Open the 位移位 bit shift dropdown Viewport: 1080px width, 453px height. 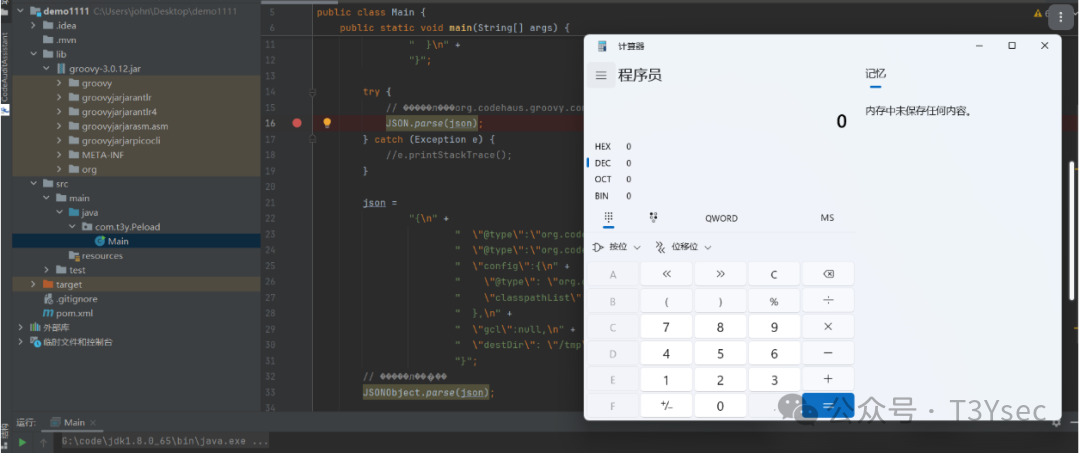[683, 246]
